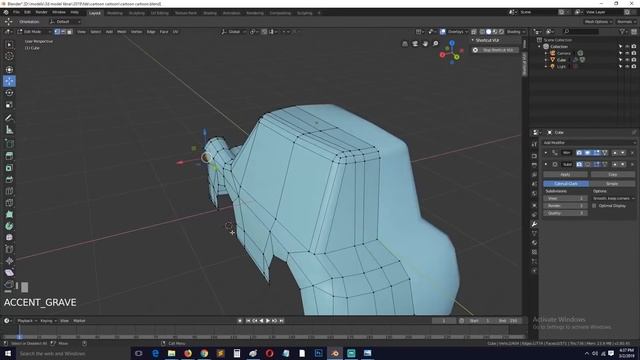Select the Bevel tool
Image resolution: width=640 pixels, height=360 pixels.
pos(9,179)
